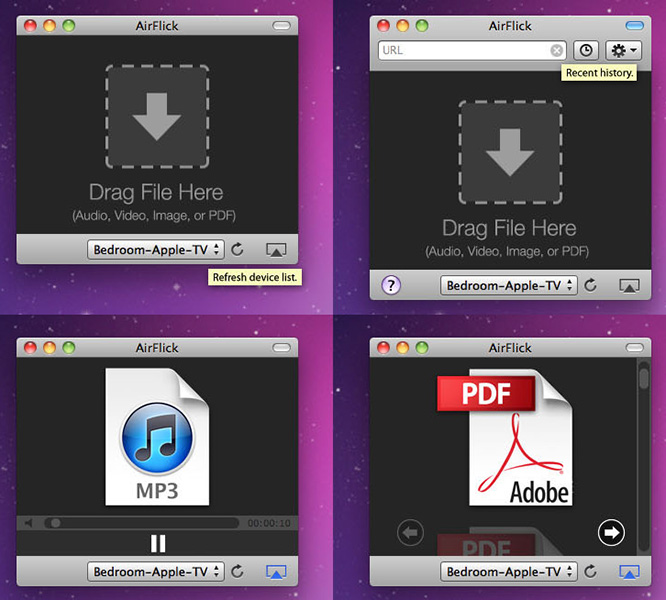Click Adobe PDF thumbnail in bottom-right window
The image size is (666, 600).
[x=505, y=437]
